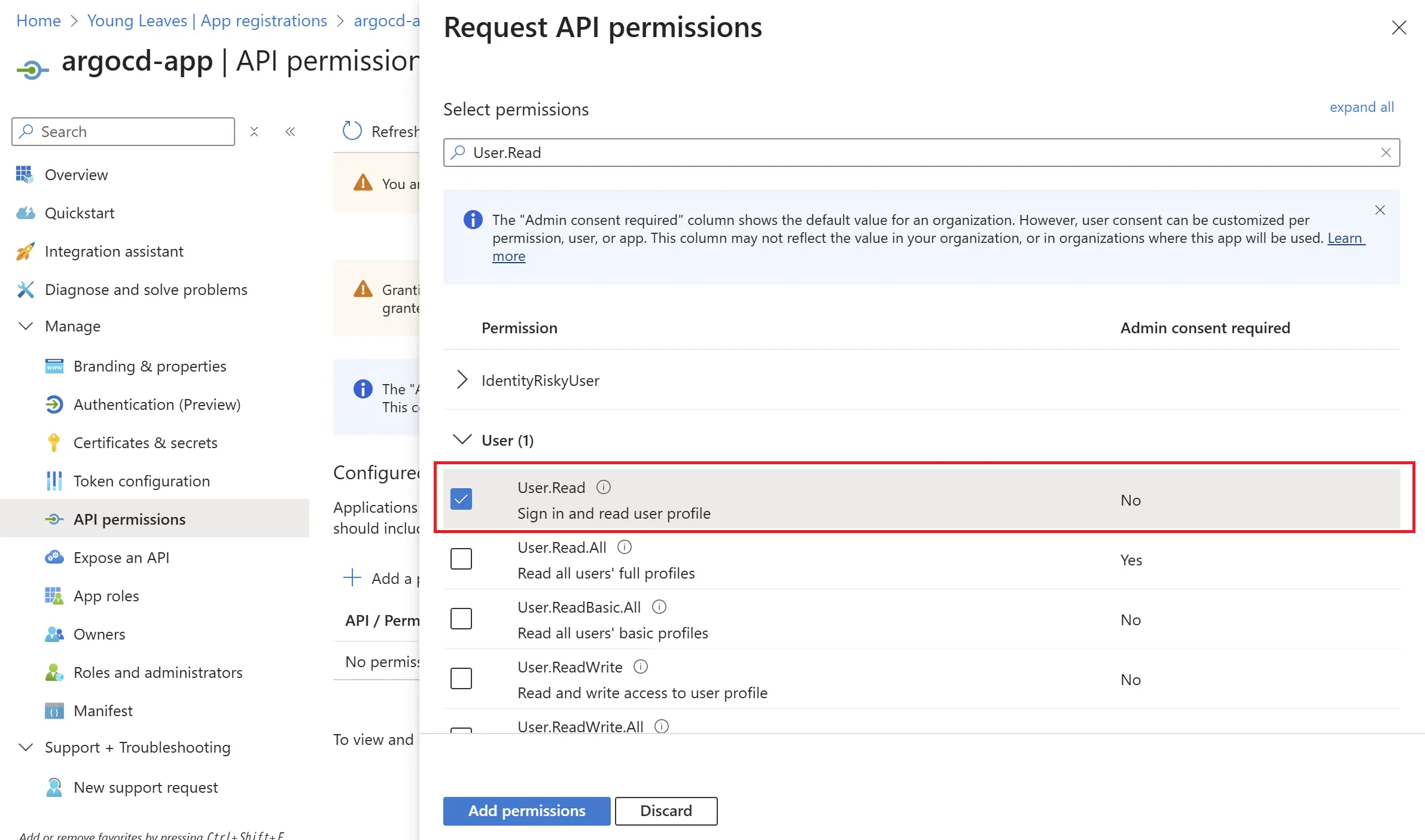The width and height of the screenshot is (1425, 840).
Task: Check the User.ReadWrite permission checkbox
Action: [461, 678]
